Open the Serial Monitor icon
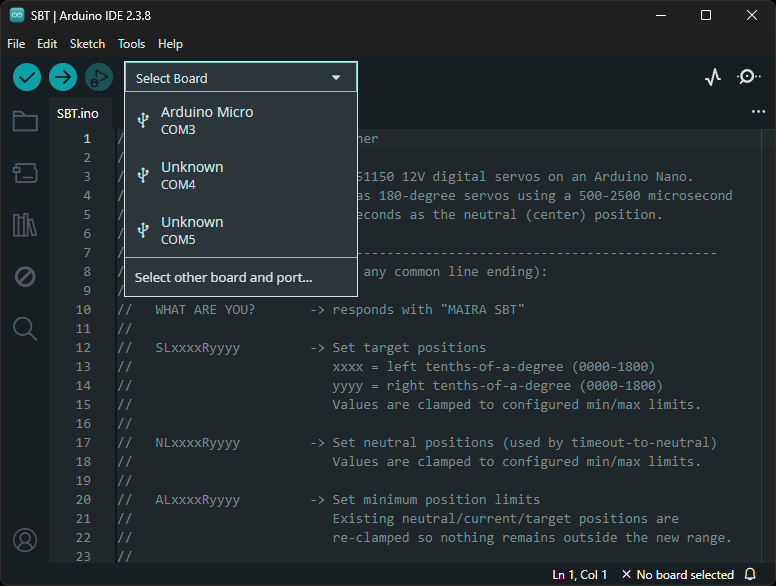Screen dimensions: 776x586 click(749, 77)
